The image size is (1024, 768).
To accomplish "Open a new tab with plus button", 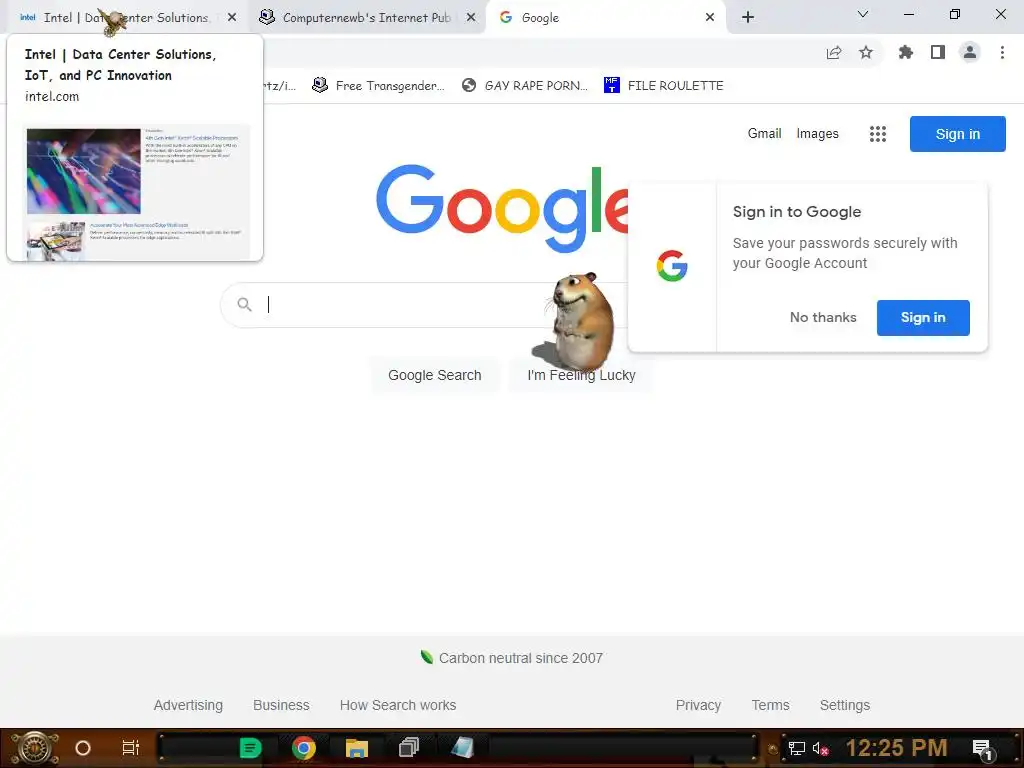I will pos(748,18).
